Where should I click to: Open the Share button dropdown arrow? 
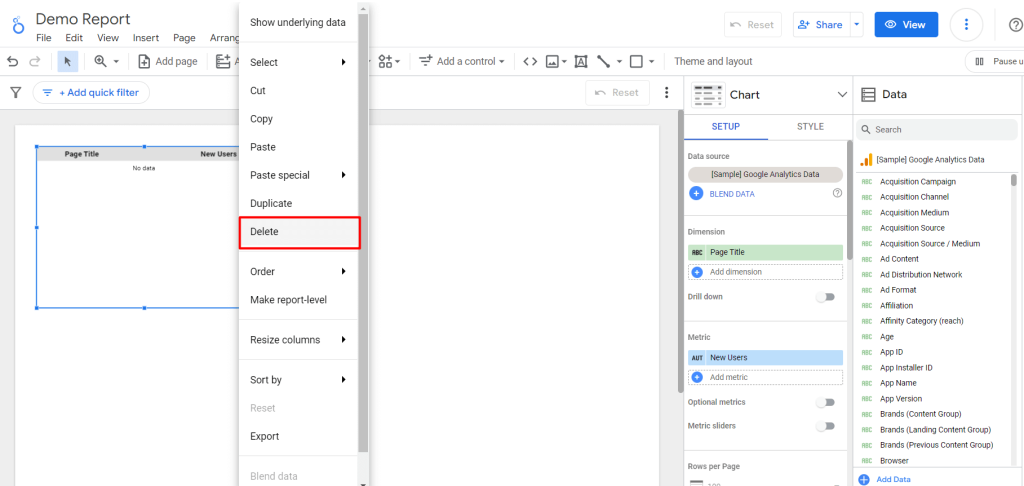click(857, 25)
